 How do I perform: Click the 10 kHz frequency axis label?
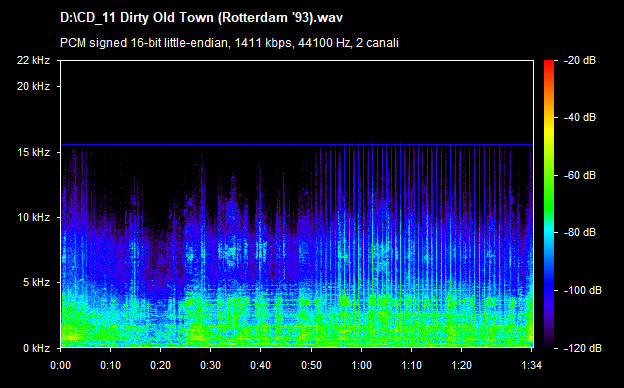pos(33,218)
